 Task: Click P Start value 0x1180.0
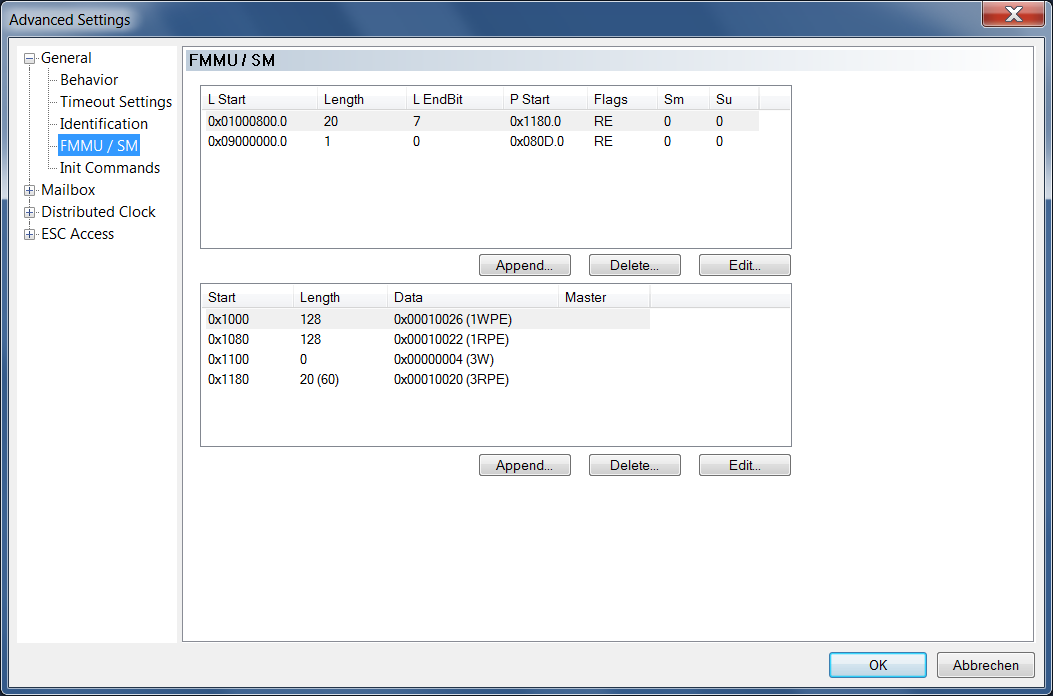pos(535,121)
